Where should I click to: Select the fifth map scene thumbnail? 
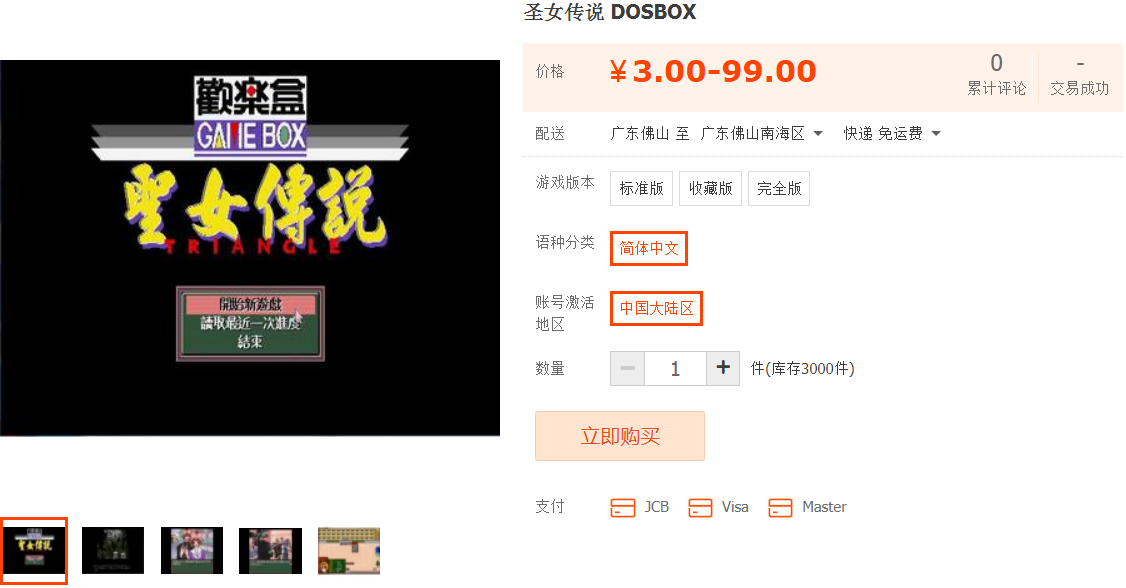pyautogui.click(x=349, y=551)
